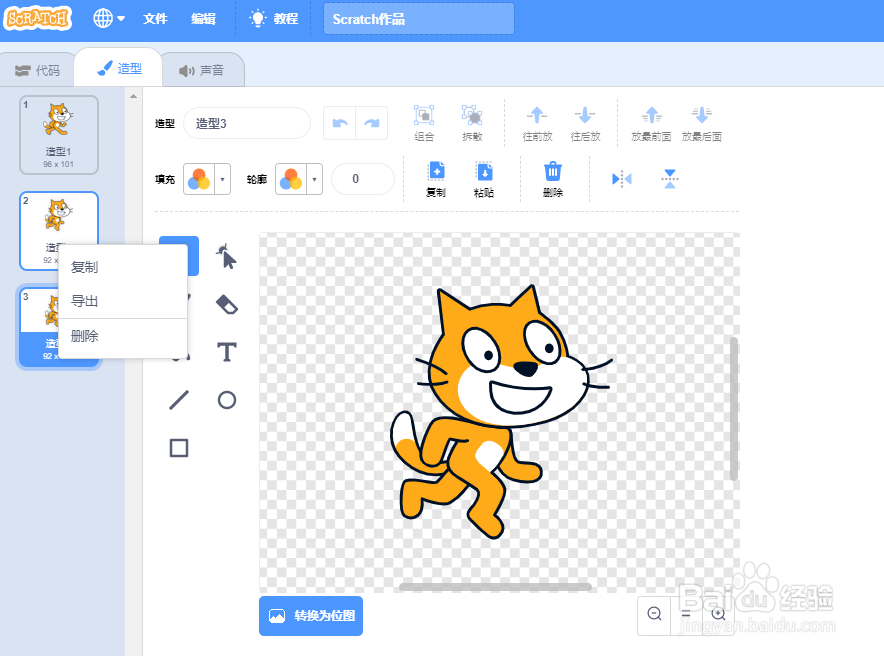
Task: Open the 编辑 menu
Action: 204,19
